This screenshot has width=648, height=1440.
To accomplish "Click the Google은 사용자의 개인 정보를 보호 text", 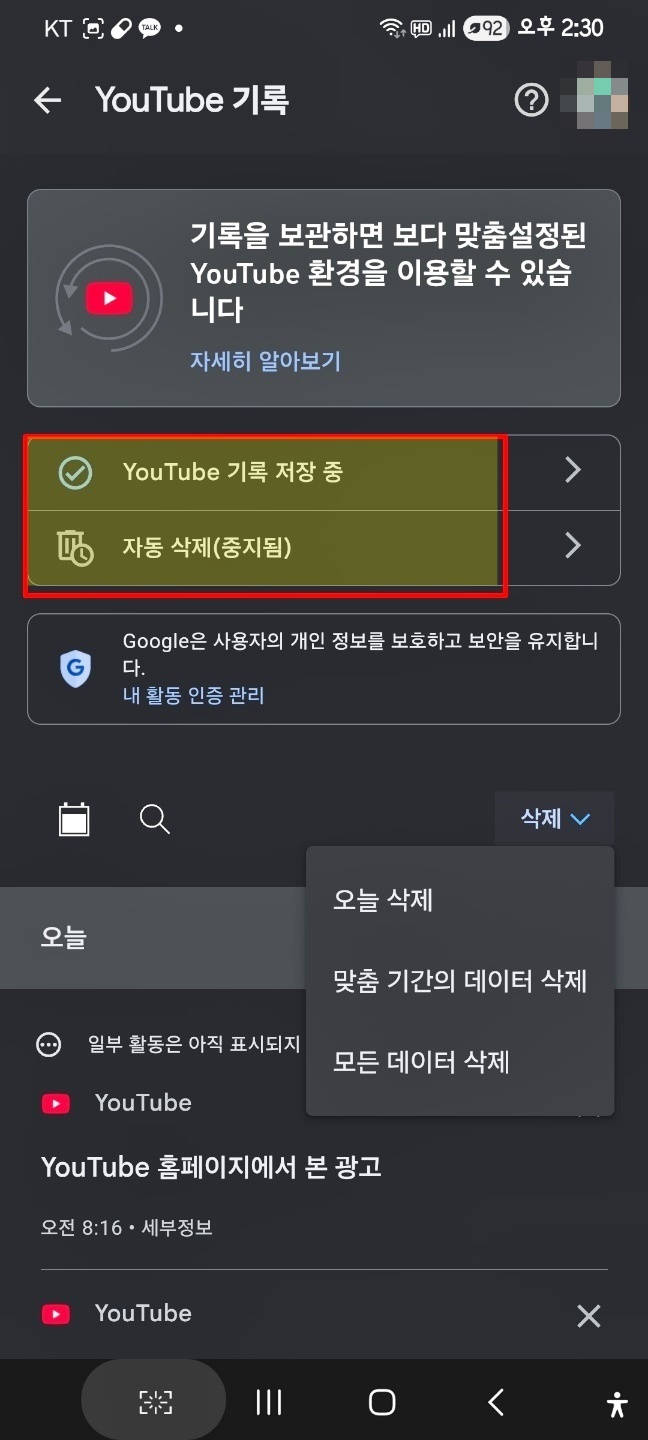I will (x=360, y=654).
